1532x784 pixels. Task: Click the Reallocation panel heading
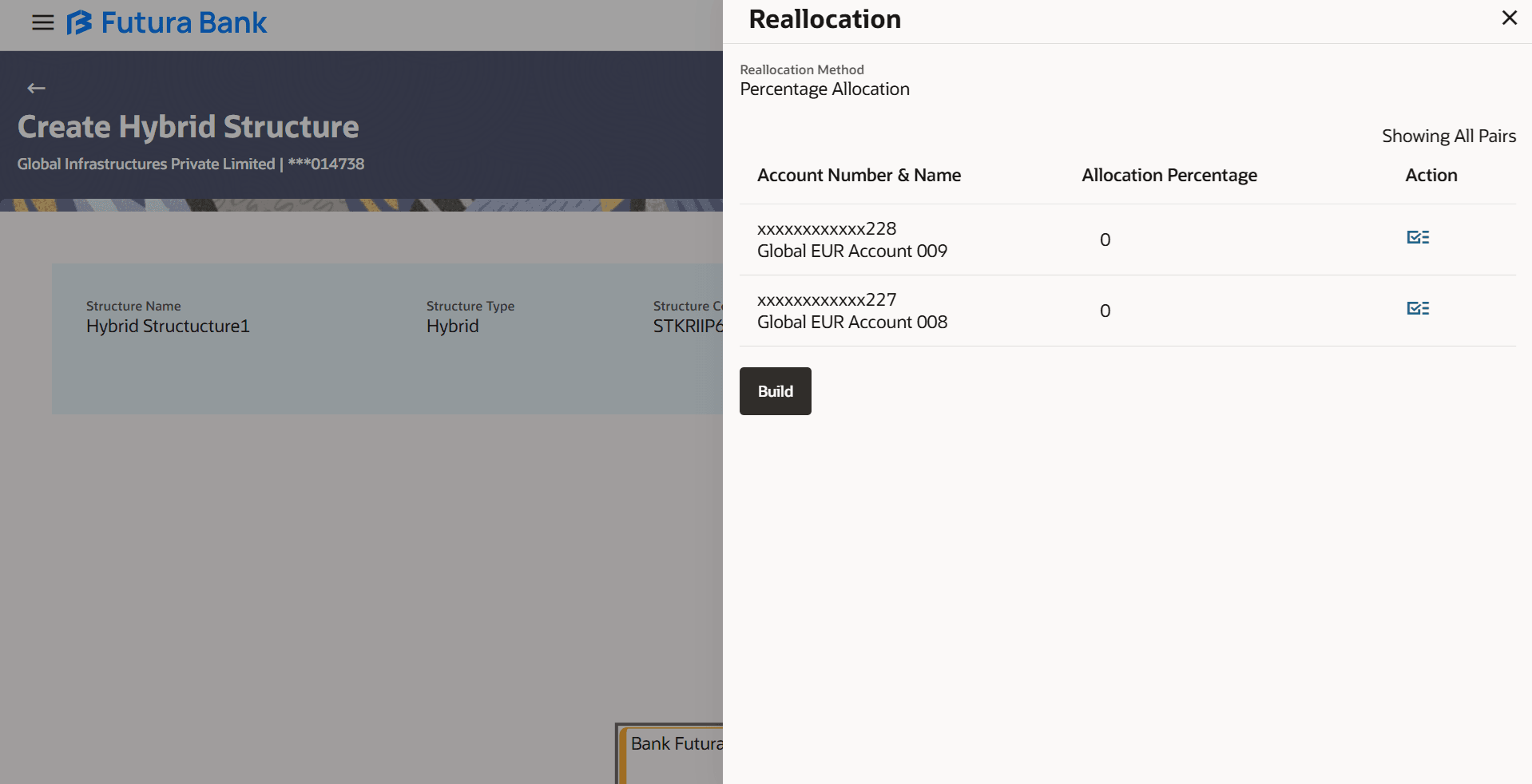[x=824, y=19]
